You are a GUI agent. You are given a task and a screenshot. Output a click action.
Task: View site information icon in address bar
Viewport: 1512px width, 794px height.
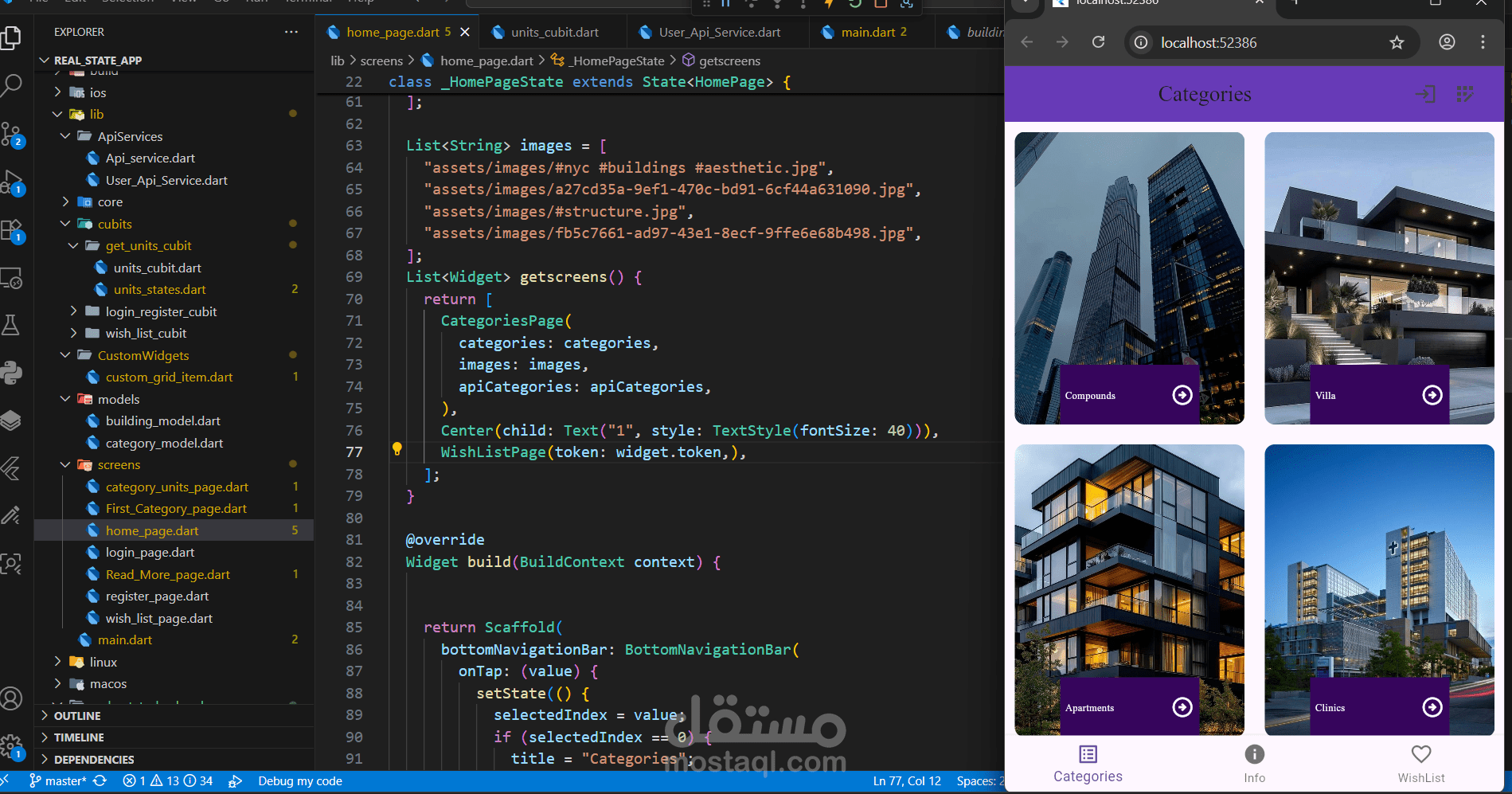(x=1141, y=42)
